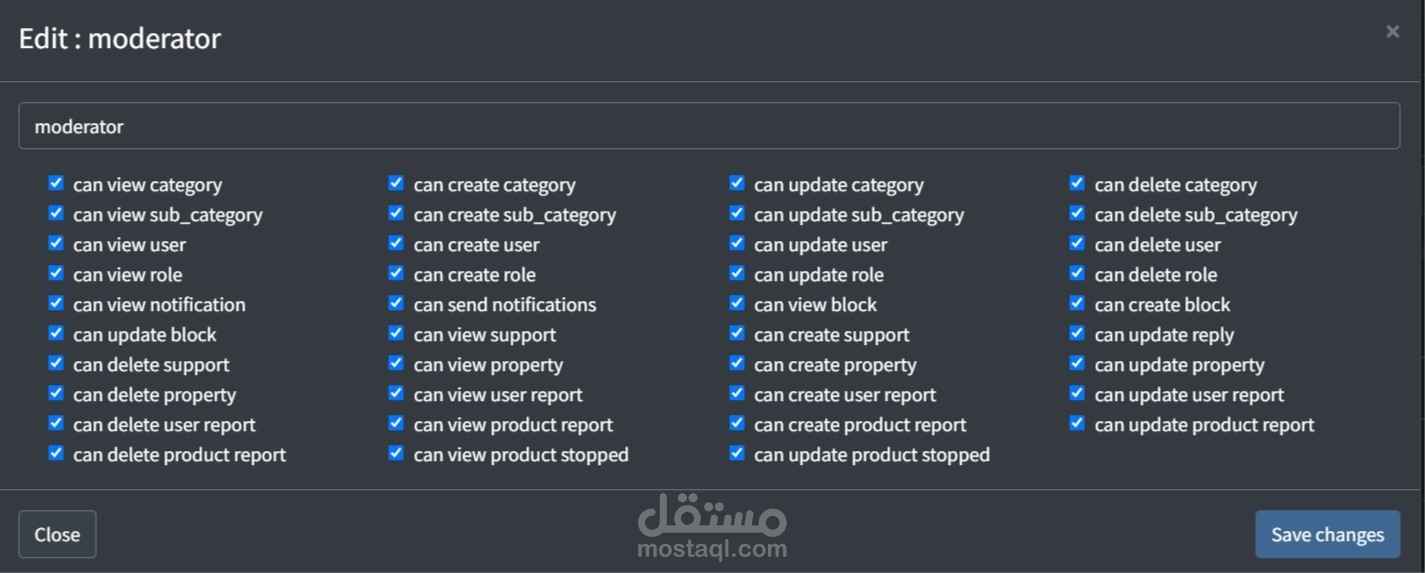Disable can view user report checkbox
Screen dimensions: 1425x573
coord(396,393)
